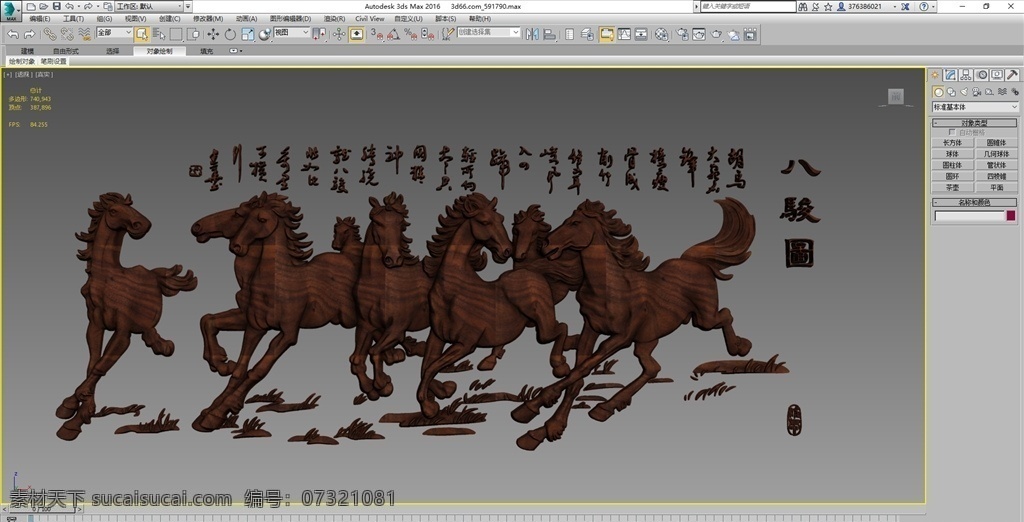Image resolution: width=1024 pixels, height=522 pixels.
Task: Open the Scene Explorer toggle icon
Action: click(x=569, y=34)
